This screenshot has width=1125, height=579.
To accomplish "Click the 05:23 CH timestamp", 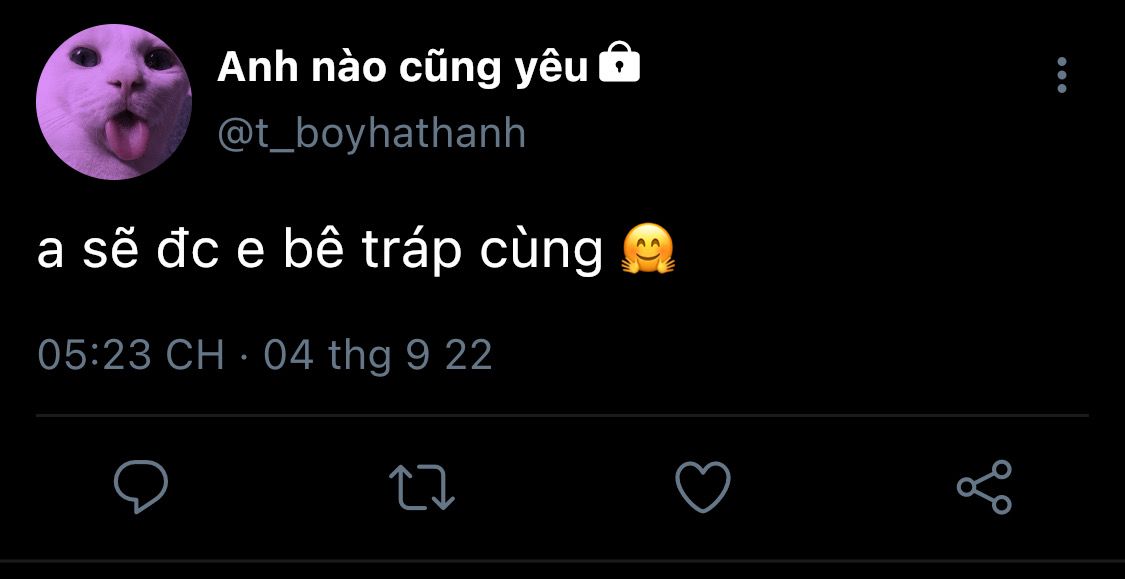I will [131, 355].
